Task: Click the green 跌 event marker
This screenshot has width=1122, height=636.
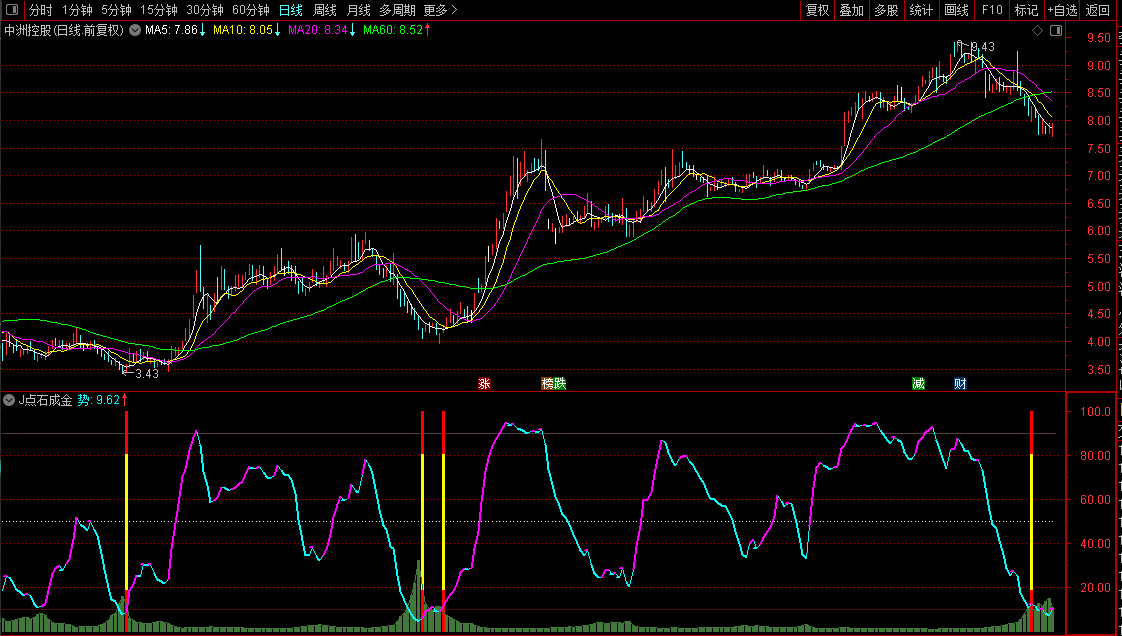Action: (x=560, y=383)
